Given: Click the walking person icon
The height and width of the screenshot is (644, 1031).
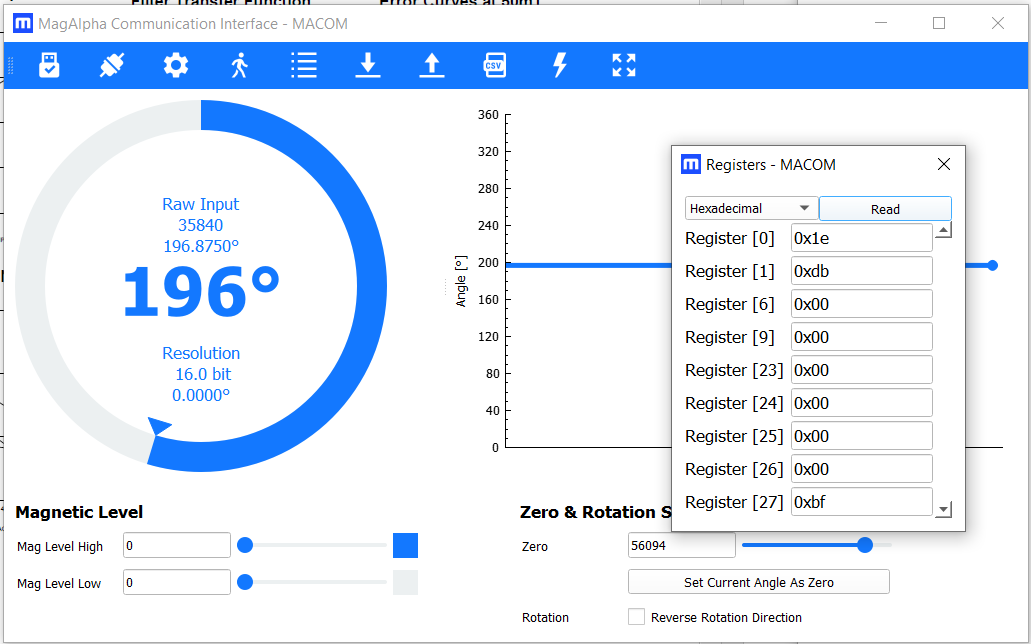Looking at the screenshot, I should click(x=239, y=66).
